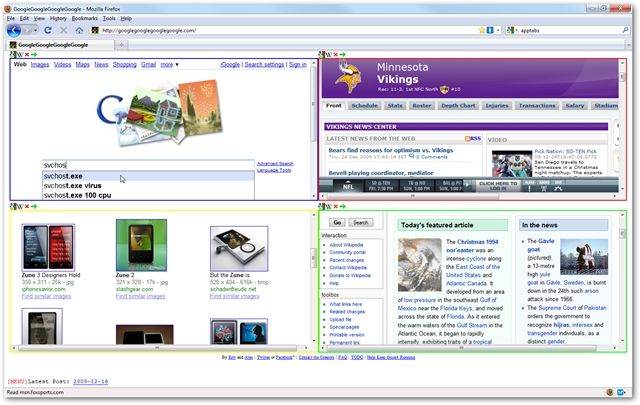640x405 pixels.
Task: Click green arrow above the Google pane
Action: pyautogui.click(x=34, y=54)
